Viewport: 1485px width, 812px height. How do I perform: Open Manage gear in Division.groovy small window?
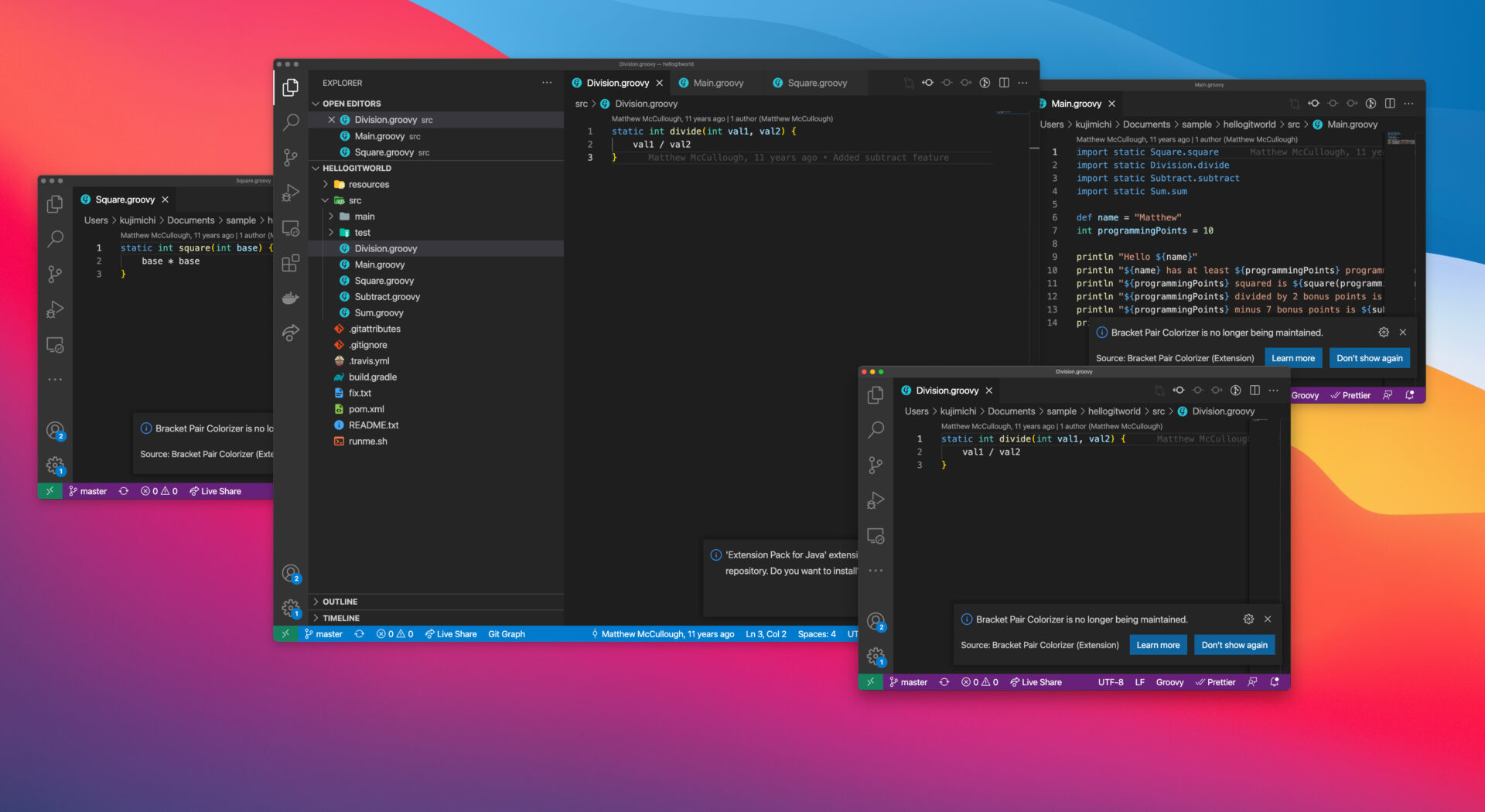coord(876,657)
